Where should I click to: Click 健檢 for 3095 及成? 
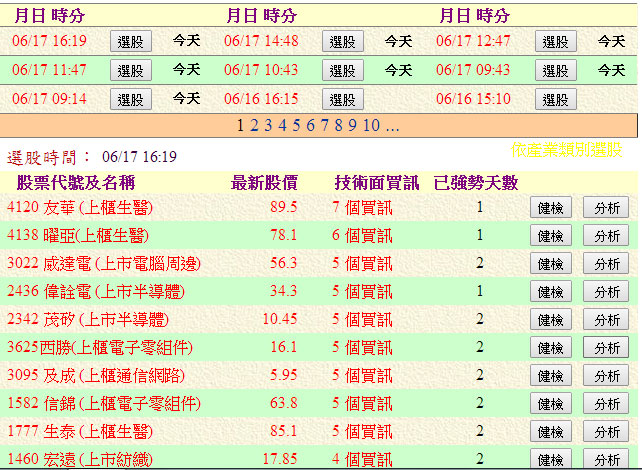(x=551, y=375)
